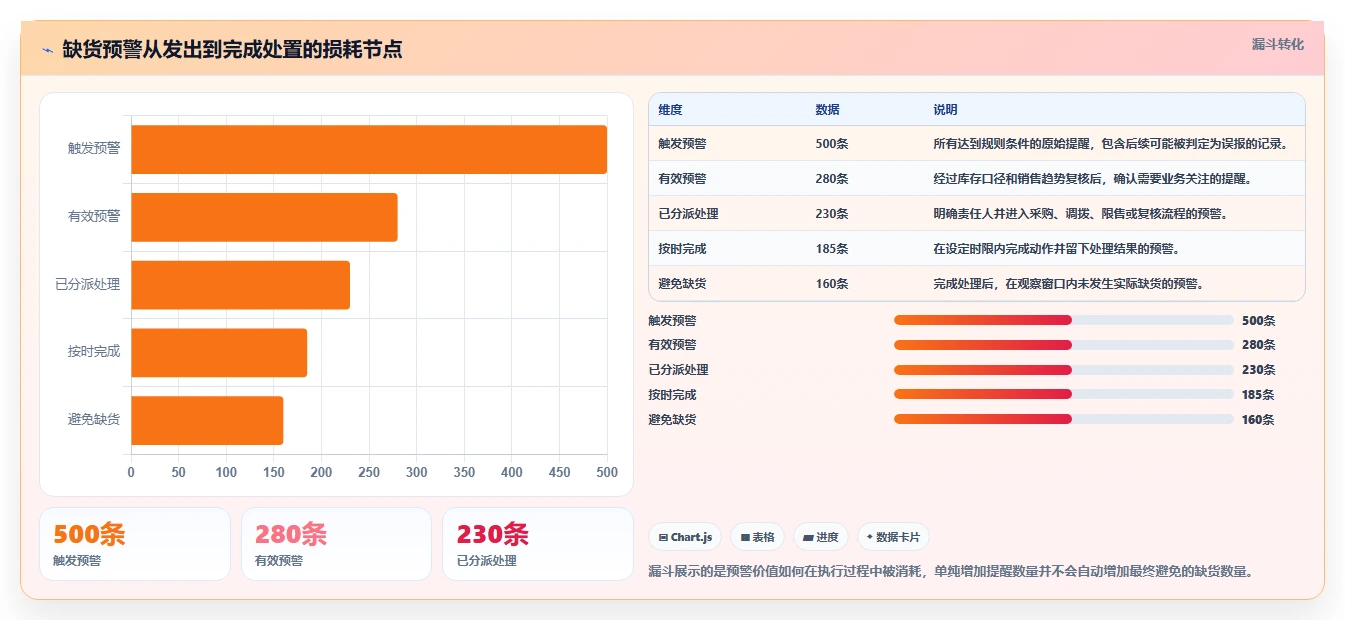
Task: Click the 漏斗转化 label in header
Action: 1277,44
